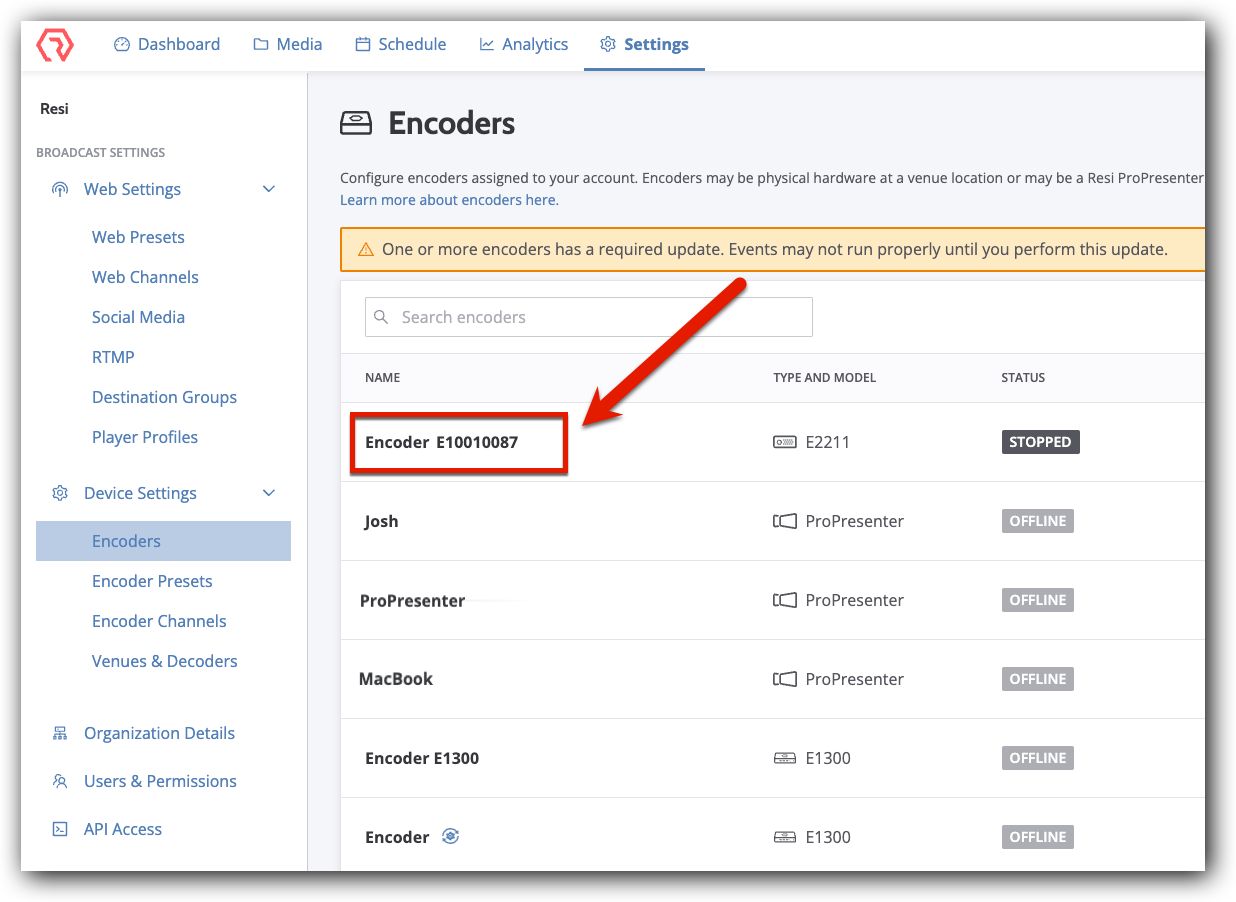Click the warning triangle icon in banner
Screen dimensions: 1236x902
click(x=365, y=249)
